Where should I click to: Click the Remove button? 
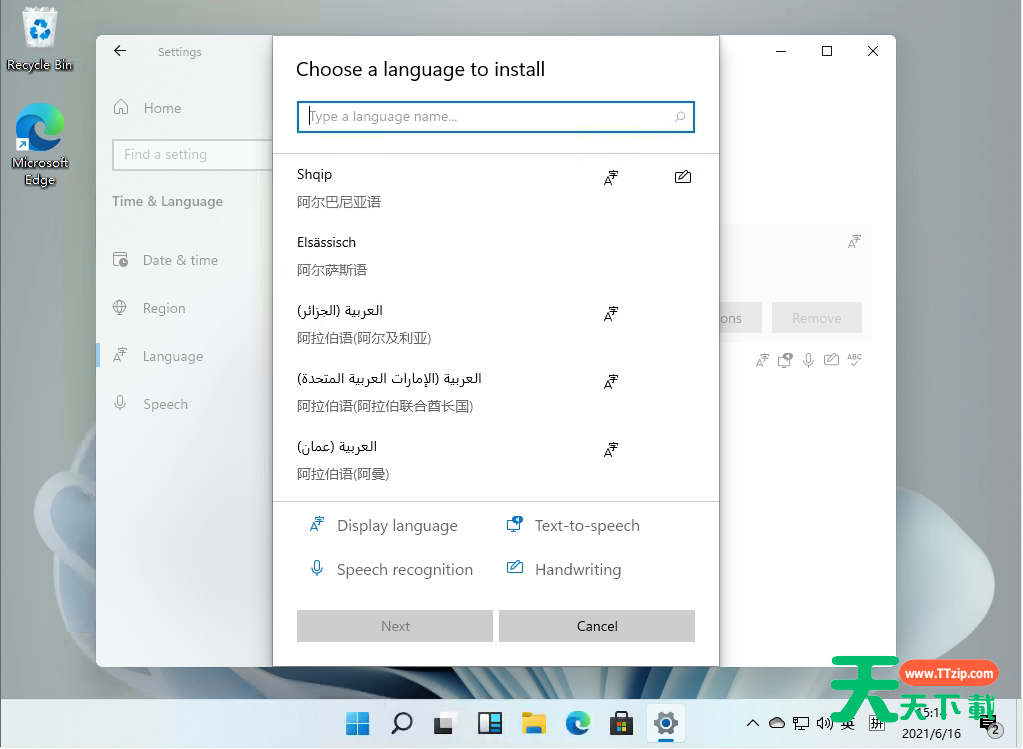(x=817, y=317)
